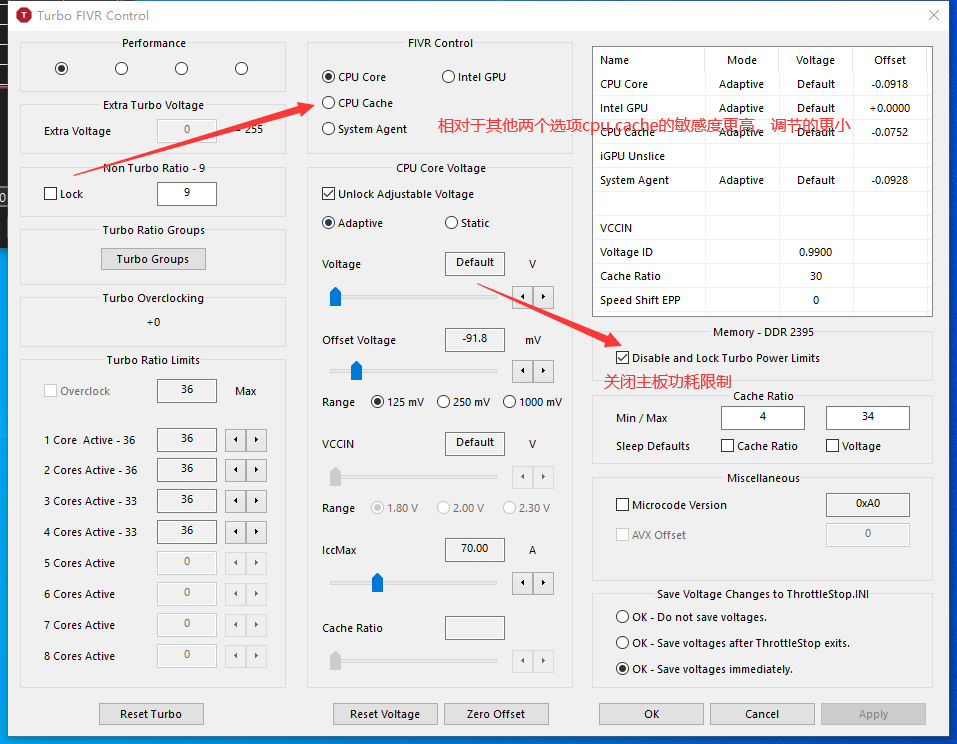Viewport: 957px width, 744px height.
Task: Open Turbo Groups settings
Action: [x=153, y=259]
